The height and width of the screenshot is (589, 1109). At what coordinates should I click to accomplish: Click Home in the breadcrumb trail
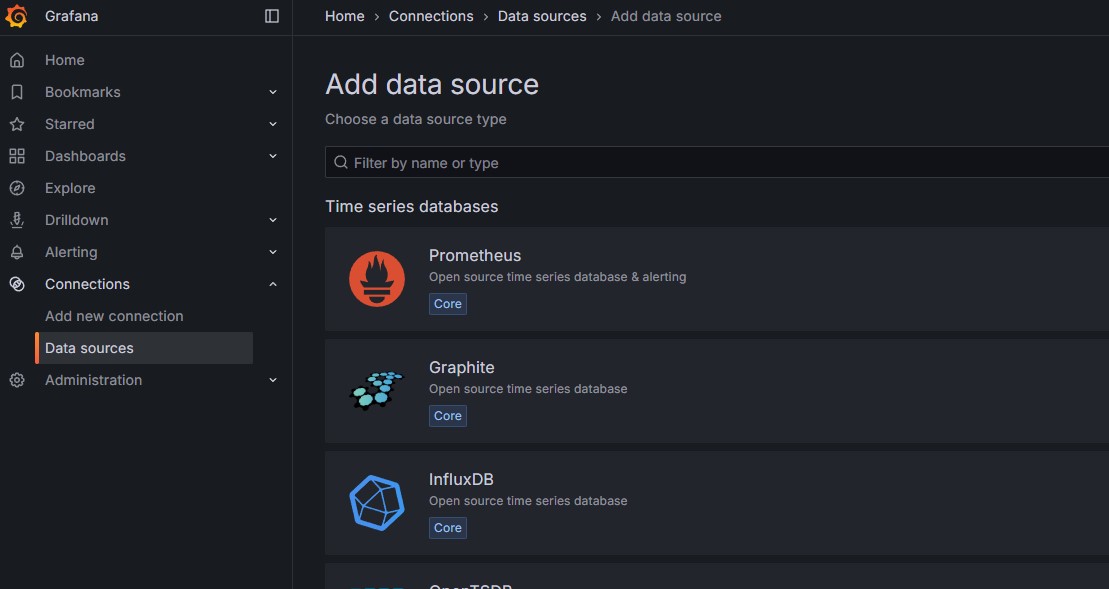tap(344, 15)
